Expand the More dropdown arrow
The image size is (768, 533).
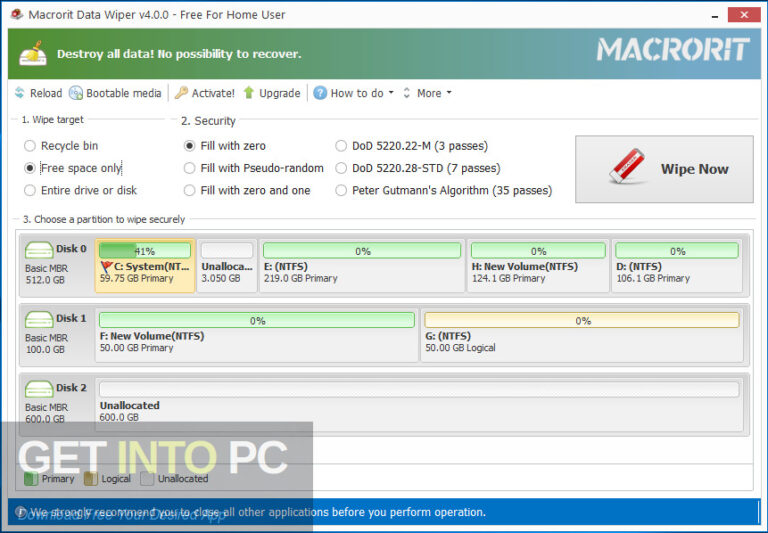449,93
